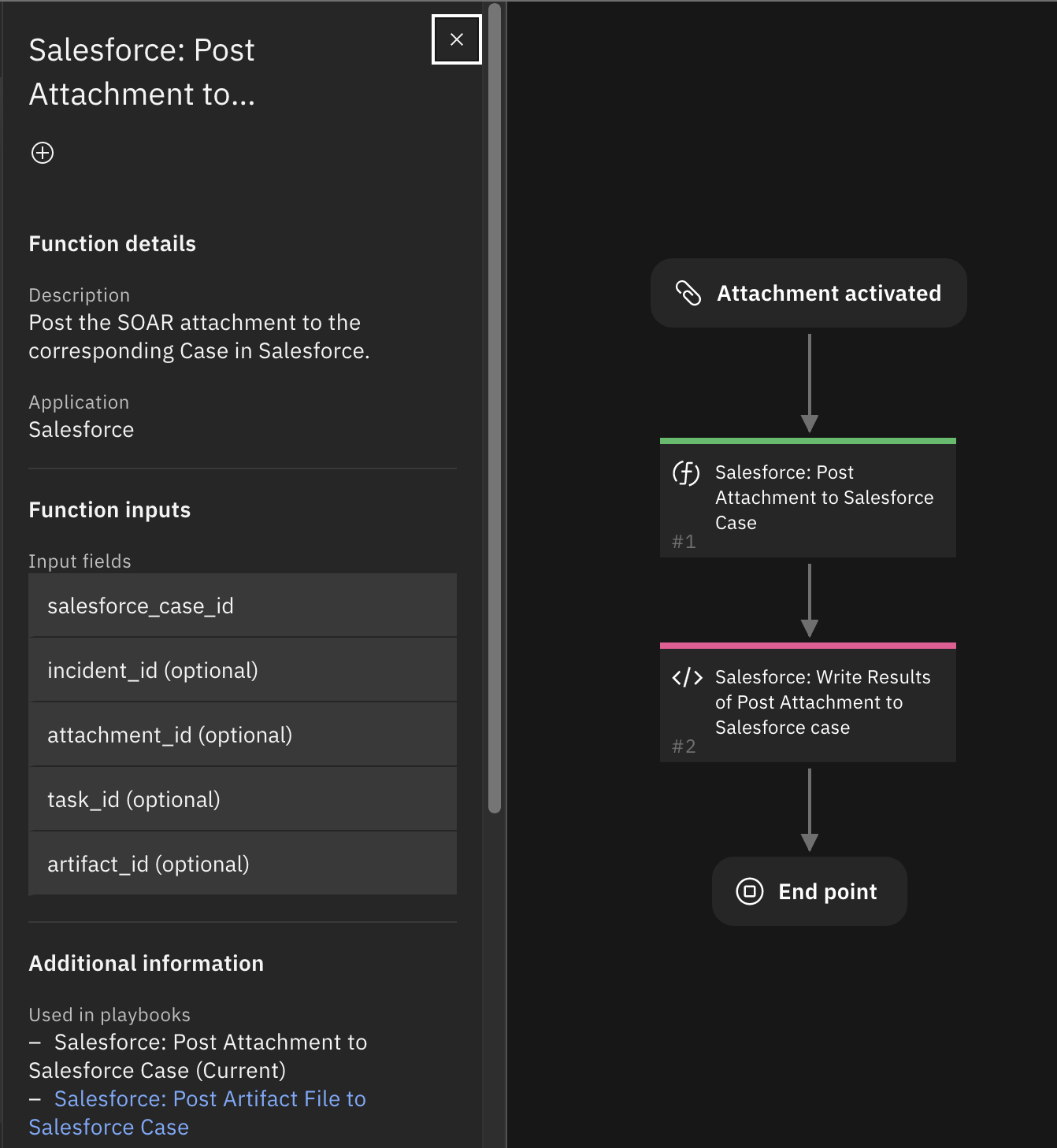This screenshot has width=1057, height=1148.
Task: Click the panel title Salesforce: Post Attachment to...
Action: 142,72
